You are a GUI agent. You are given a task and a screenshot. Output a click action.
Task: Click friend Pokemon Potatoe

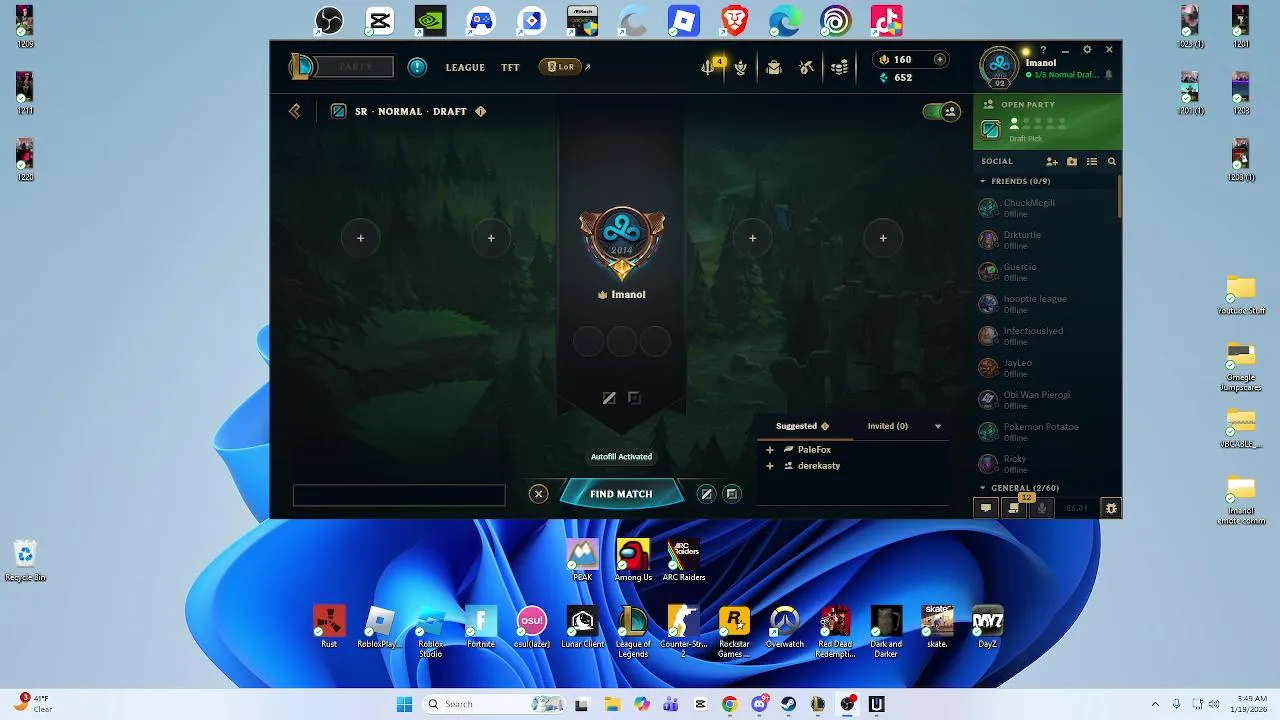(1046, 431)
